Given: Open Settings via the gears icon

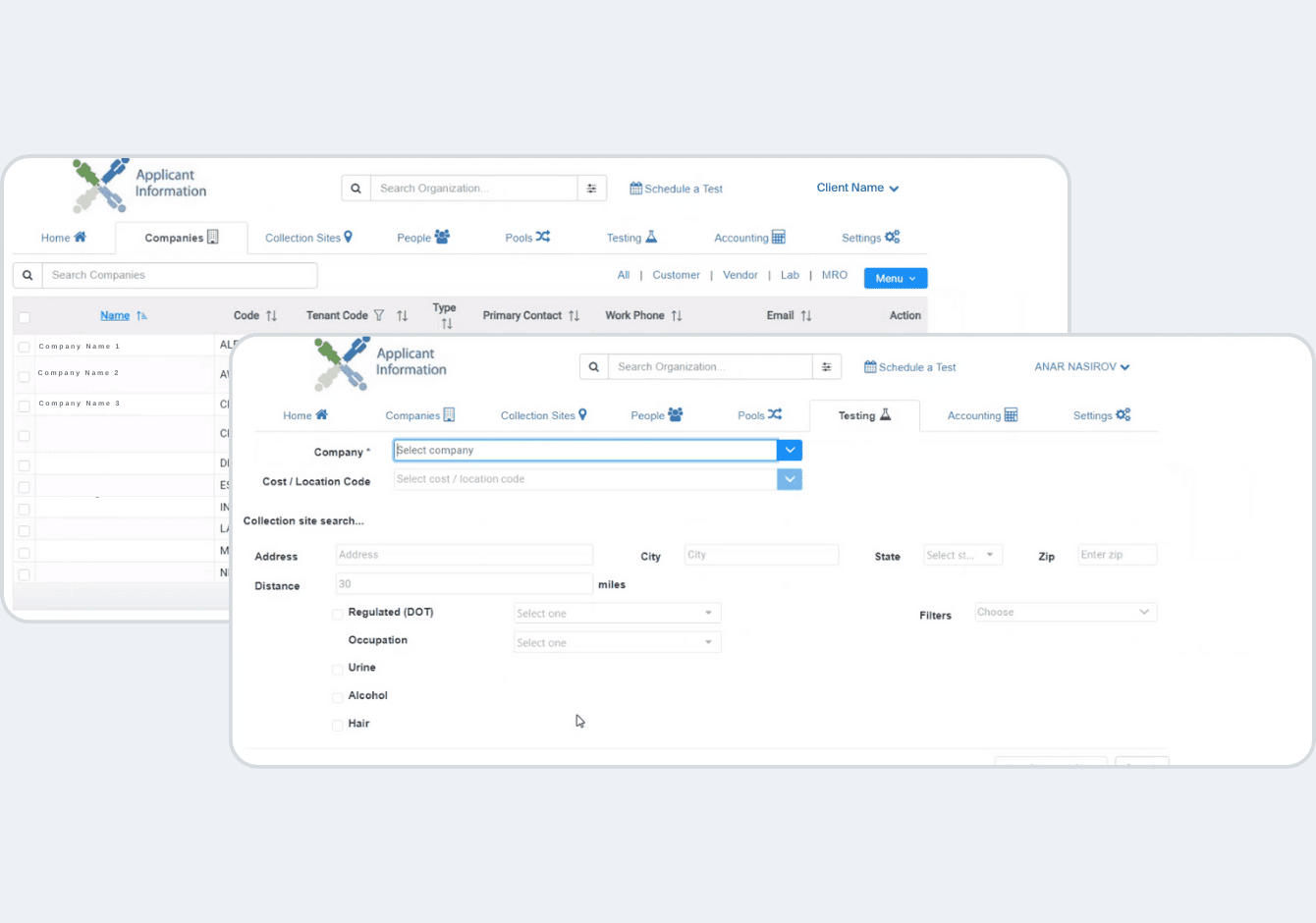Looking at the screenshot, I should pyautogui.click(x=1125, y=414).
